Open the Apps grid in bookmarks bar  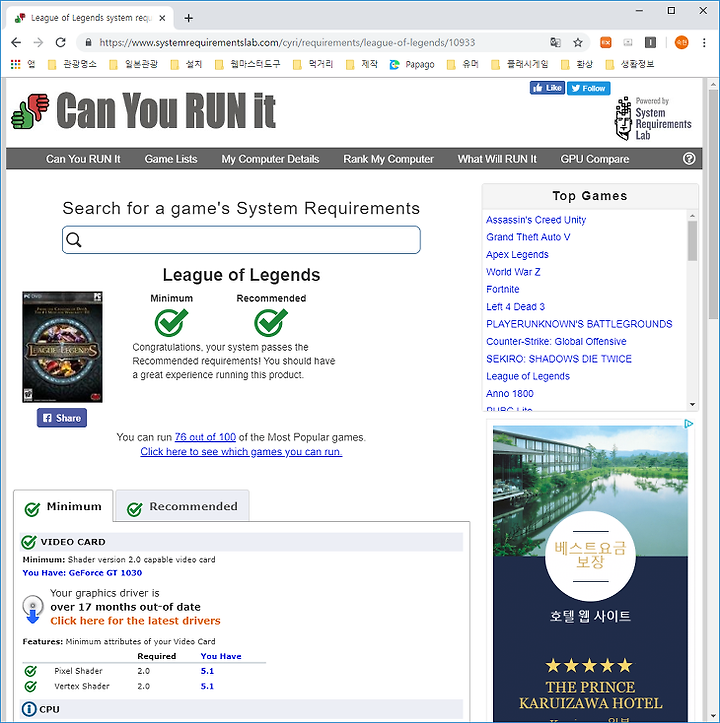coord(16,64)
